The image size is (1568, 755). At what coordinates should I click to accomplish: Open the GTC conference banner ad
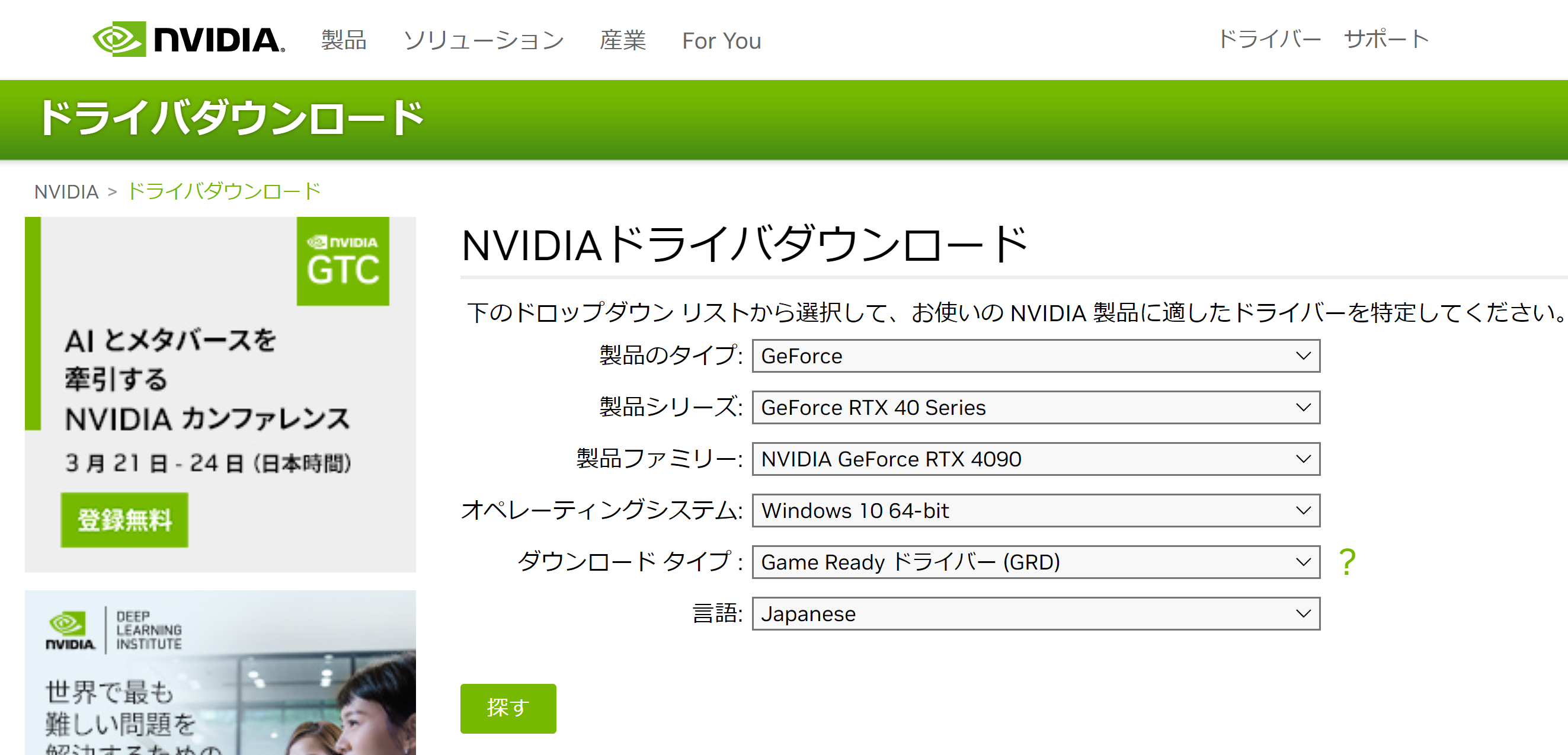pyautogui.click(x=220, y=395)
